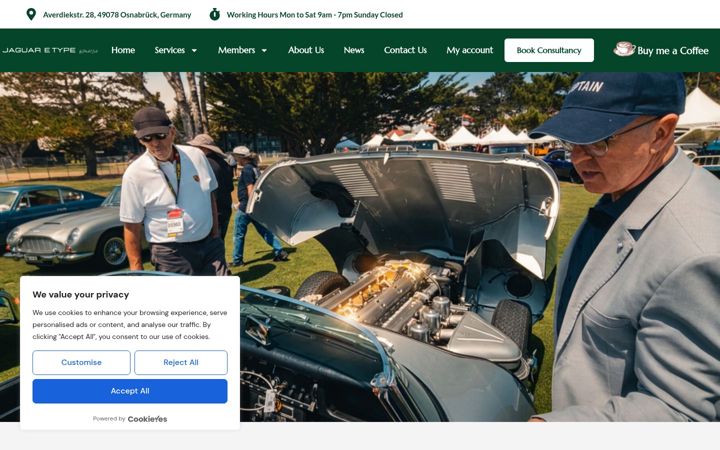Accept all cookies
720x450 pixels.
[x=130, y=391]
